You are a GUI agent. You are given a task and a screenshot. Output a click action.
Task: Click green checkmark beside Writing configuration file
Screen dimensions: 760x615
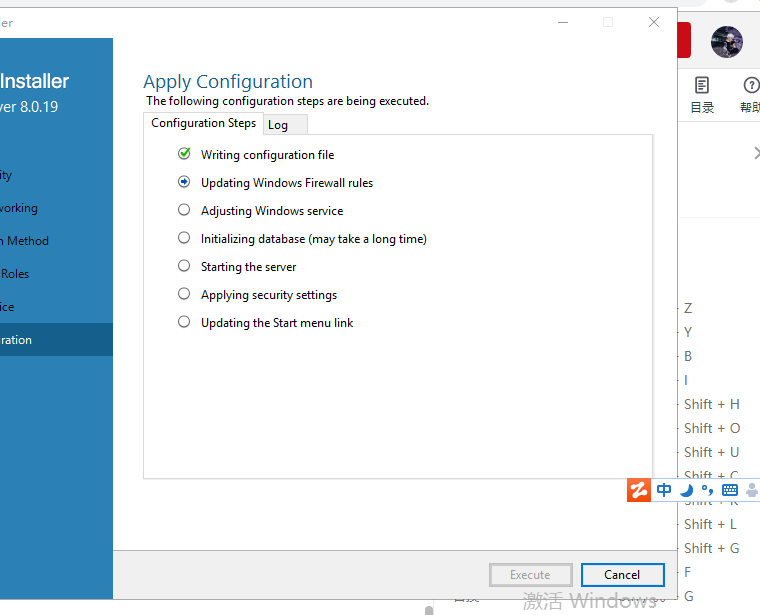pos(184,154)
